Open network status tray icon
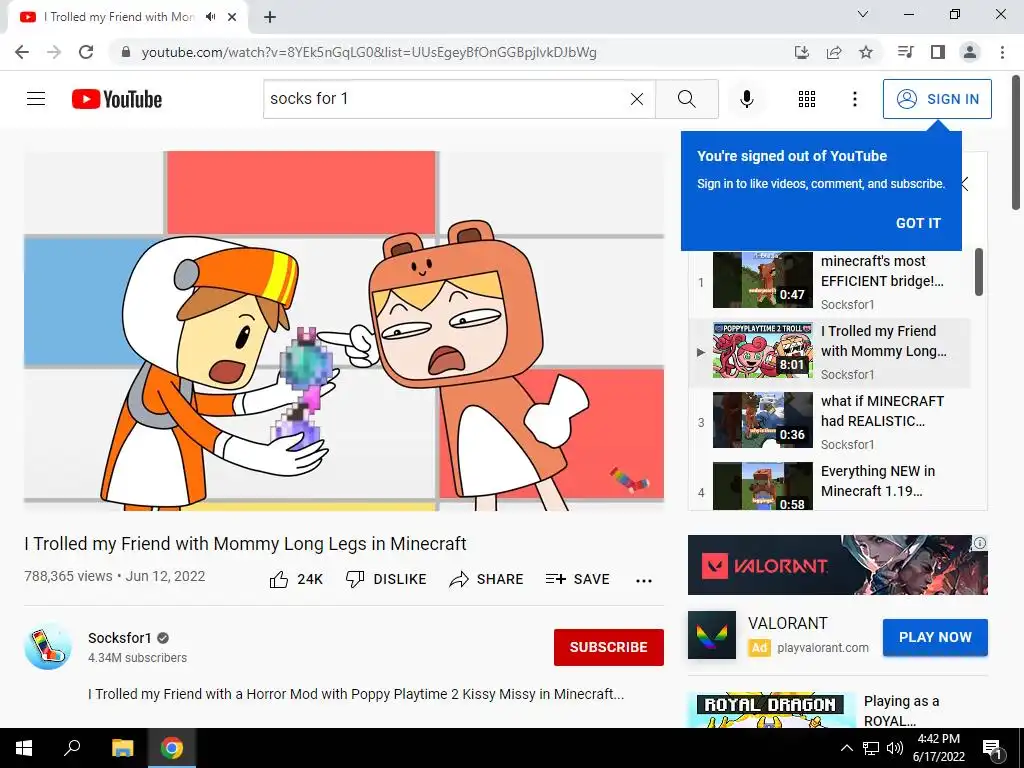This screenshot has height=768, width=1024. pos(871,748)
